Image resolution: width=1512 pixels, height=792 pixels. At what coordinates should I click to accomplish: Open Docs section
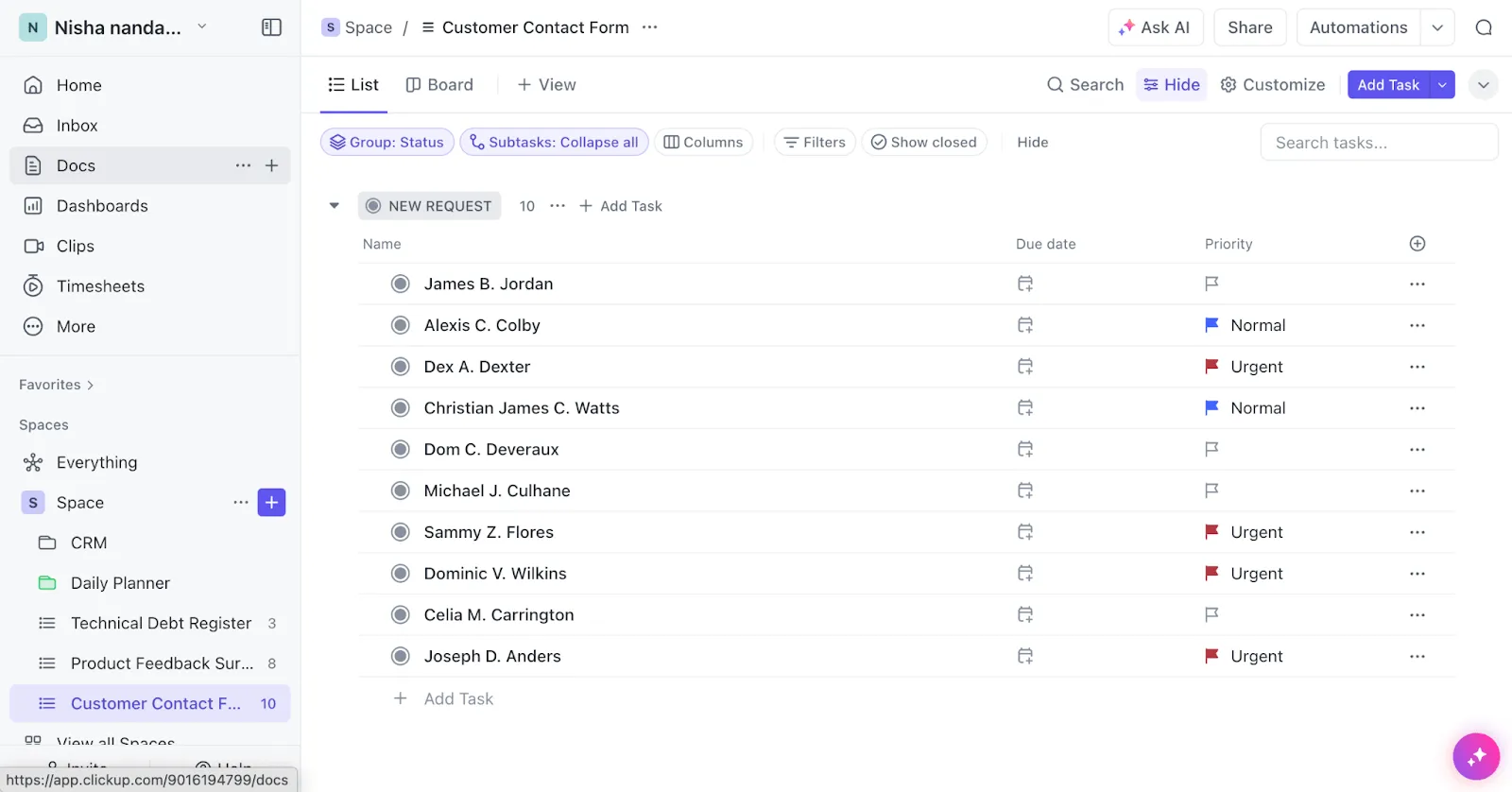click(76, 165)
